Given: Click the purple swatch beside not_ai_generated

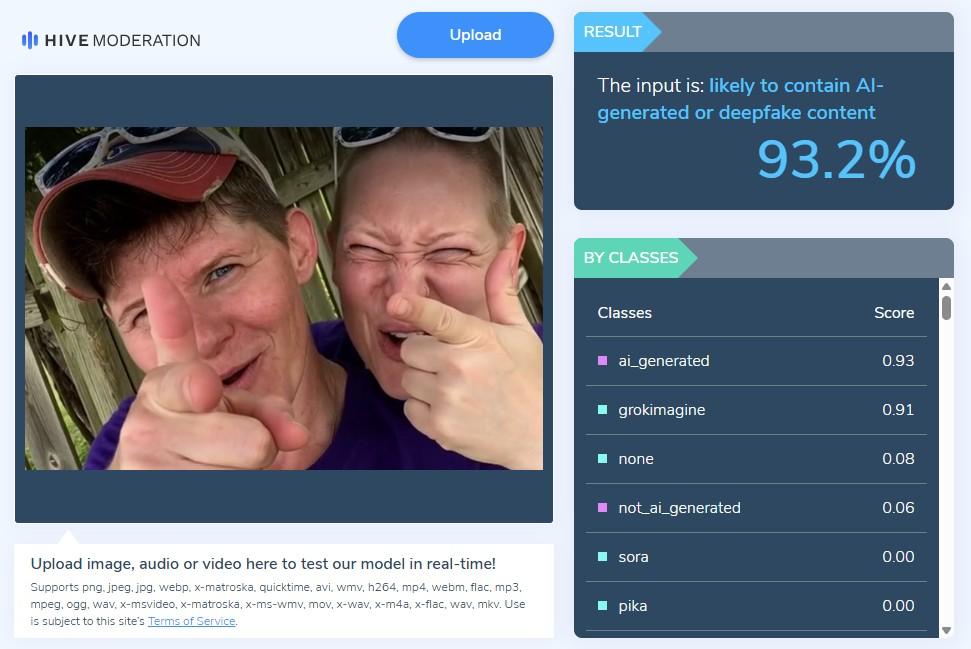Looking at the screenshot, I should tap(602, 507).
